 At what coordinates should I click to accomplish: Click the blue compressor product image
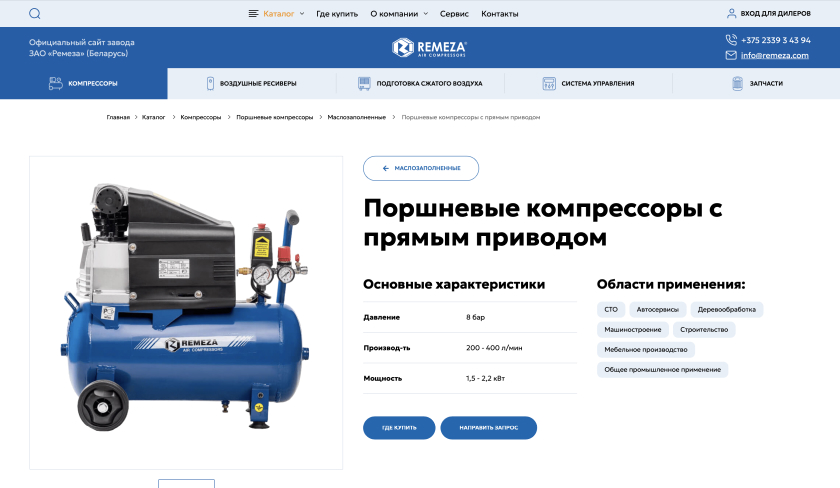point(186,313)
